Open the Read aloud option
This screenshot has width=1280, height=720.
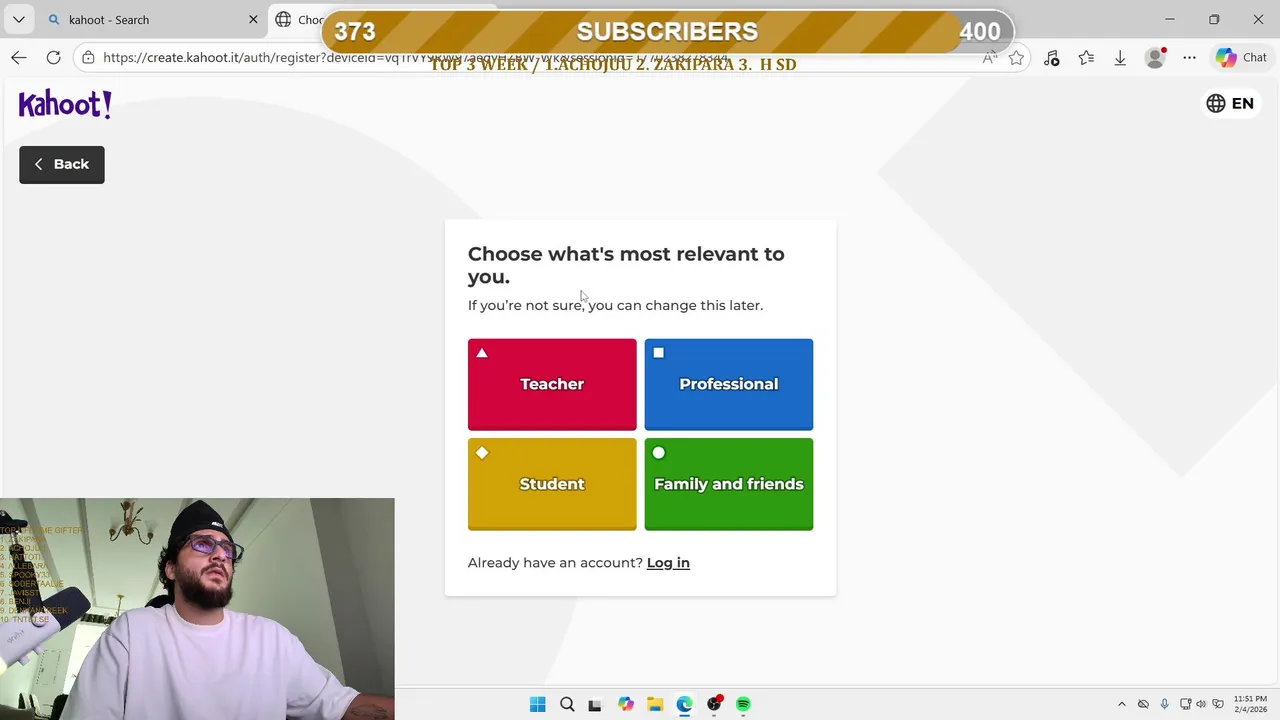point(990,58)
